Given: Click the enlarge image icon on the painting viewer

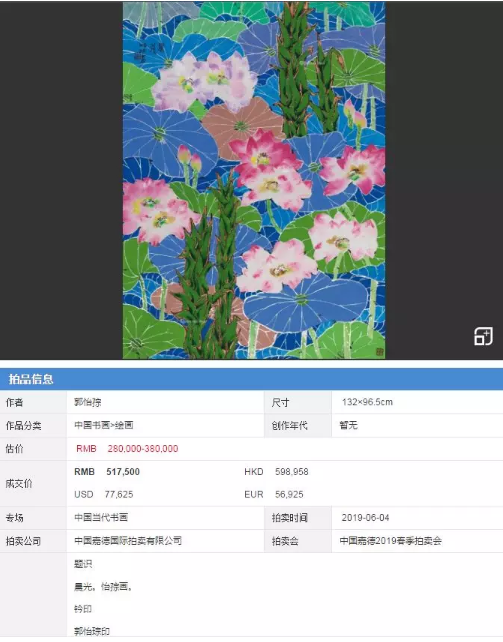Looking at the screenshot, I should click(x=483, y=337).
